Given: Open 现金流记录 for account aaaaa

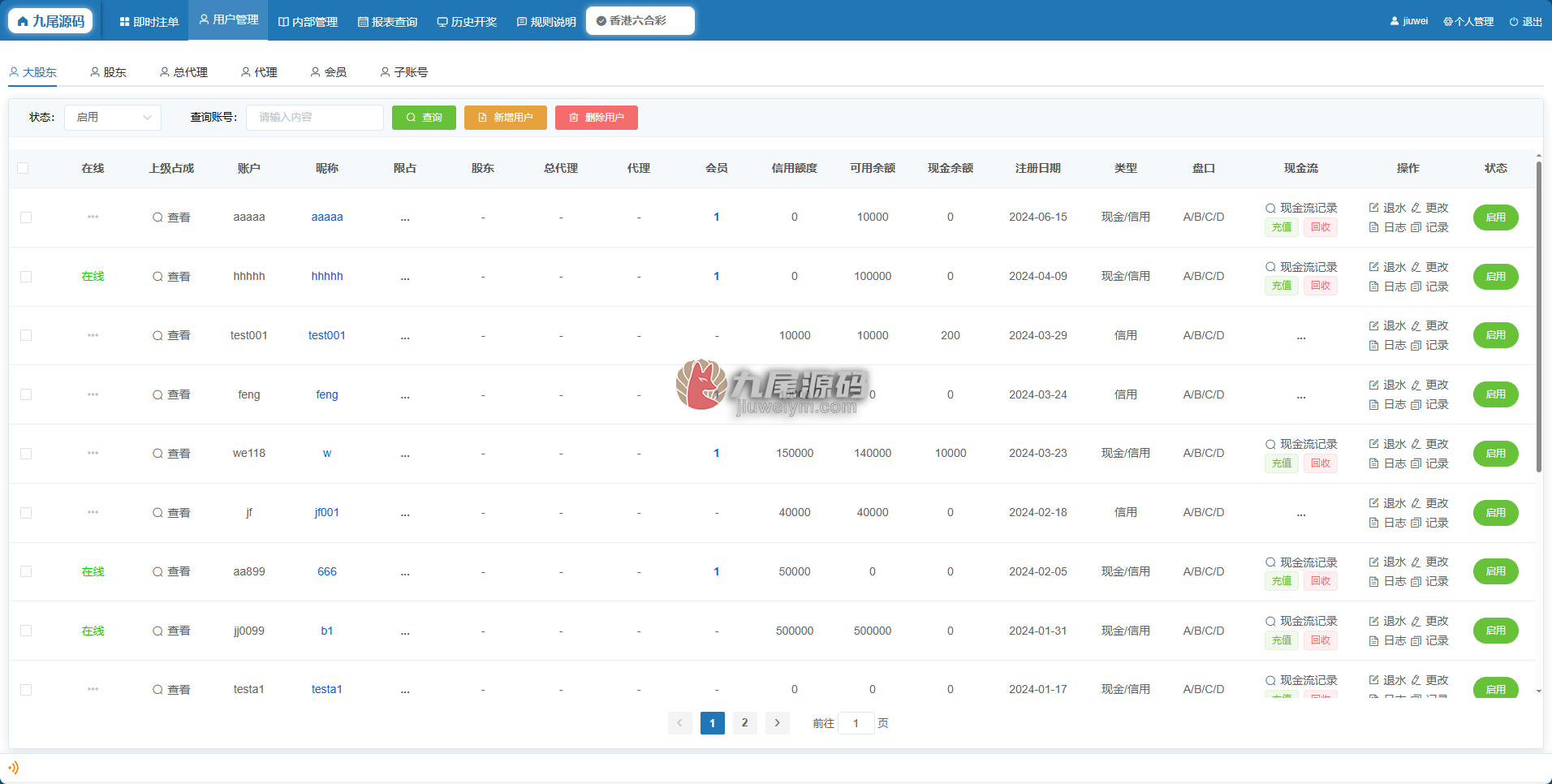Looking at the screenshot, I should tap(1301, 208).
